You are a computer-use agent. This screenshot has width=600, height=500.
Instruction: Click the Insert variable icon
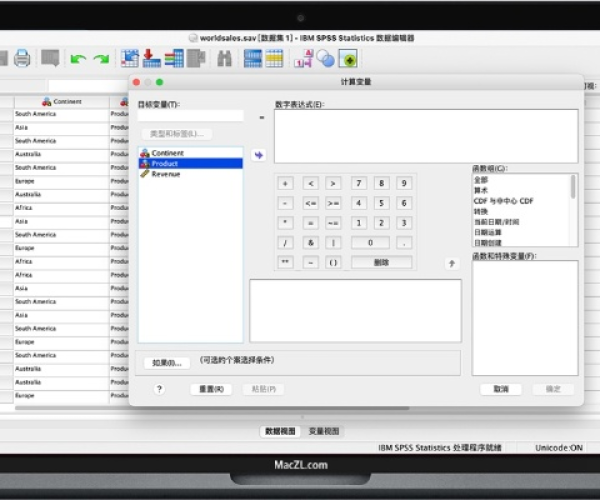tap(274, 58)
